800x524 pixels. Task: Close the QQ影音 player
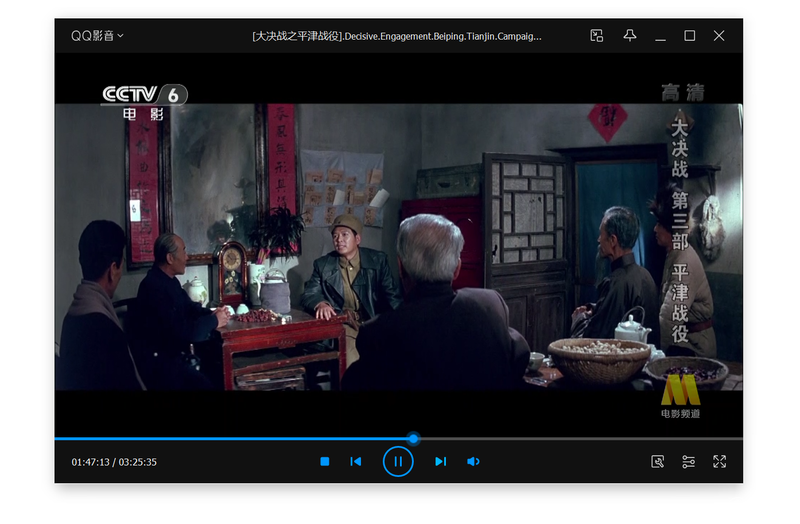[x=719, y=36]
